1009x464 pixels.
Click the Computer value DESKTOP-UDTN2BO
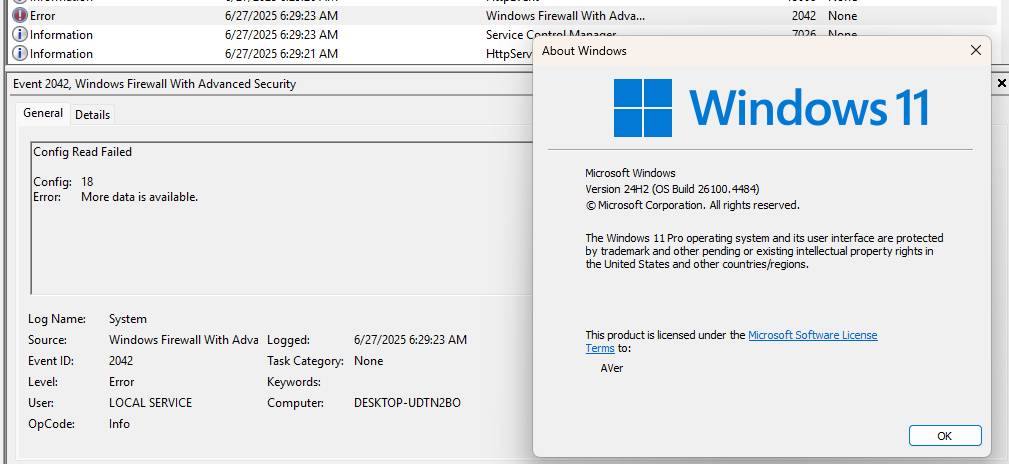[x=407, y=403]
